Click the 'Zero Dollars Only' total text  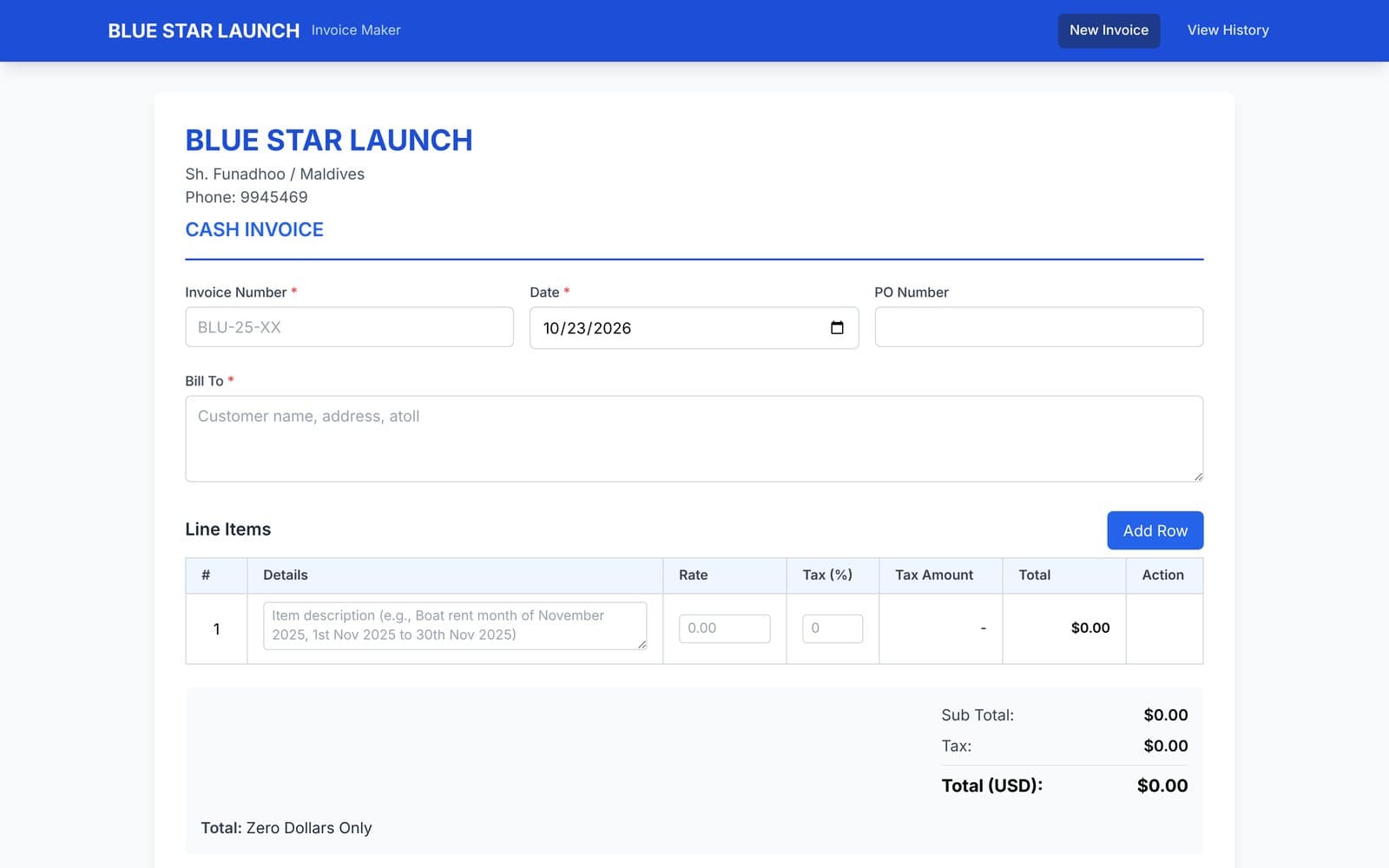309,828
